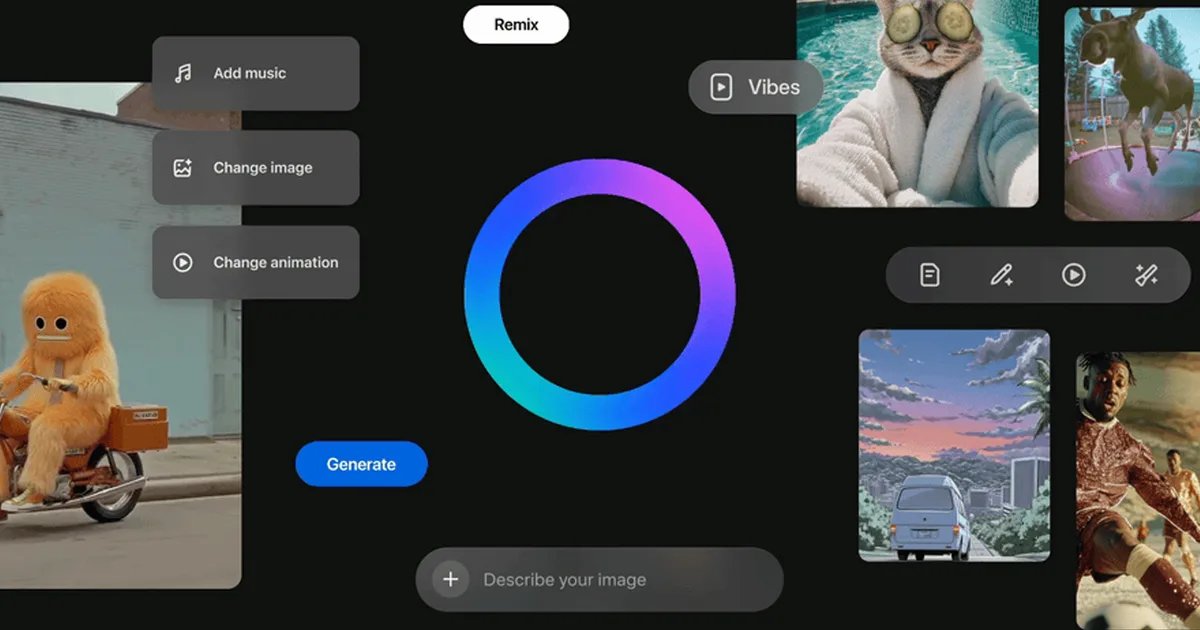Open the soccer player thumbnail
Image resolution: width=1200 pixels, height=630 pixels.
click(1138, 490)
